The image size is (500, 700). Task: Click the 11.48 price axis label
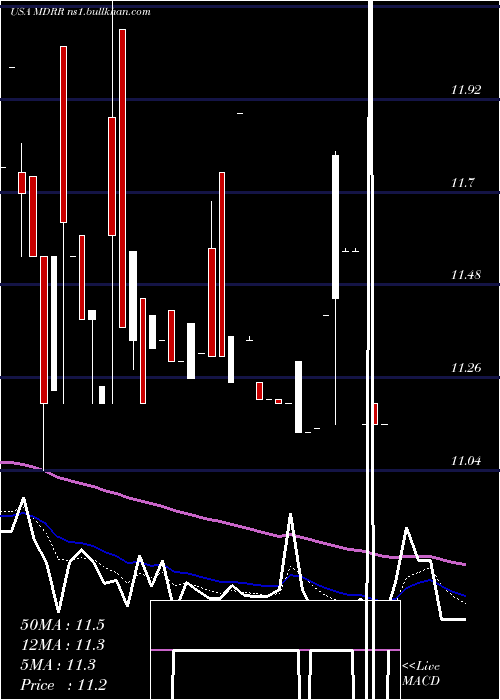[x=466, y=275]
